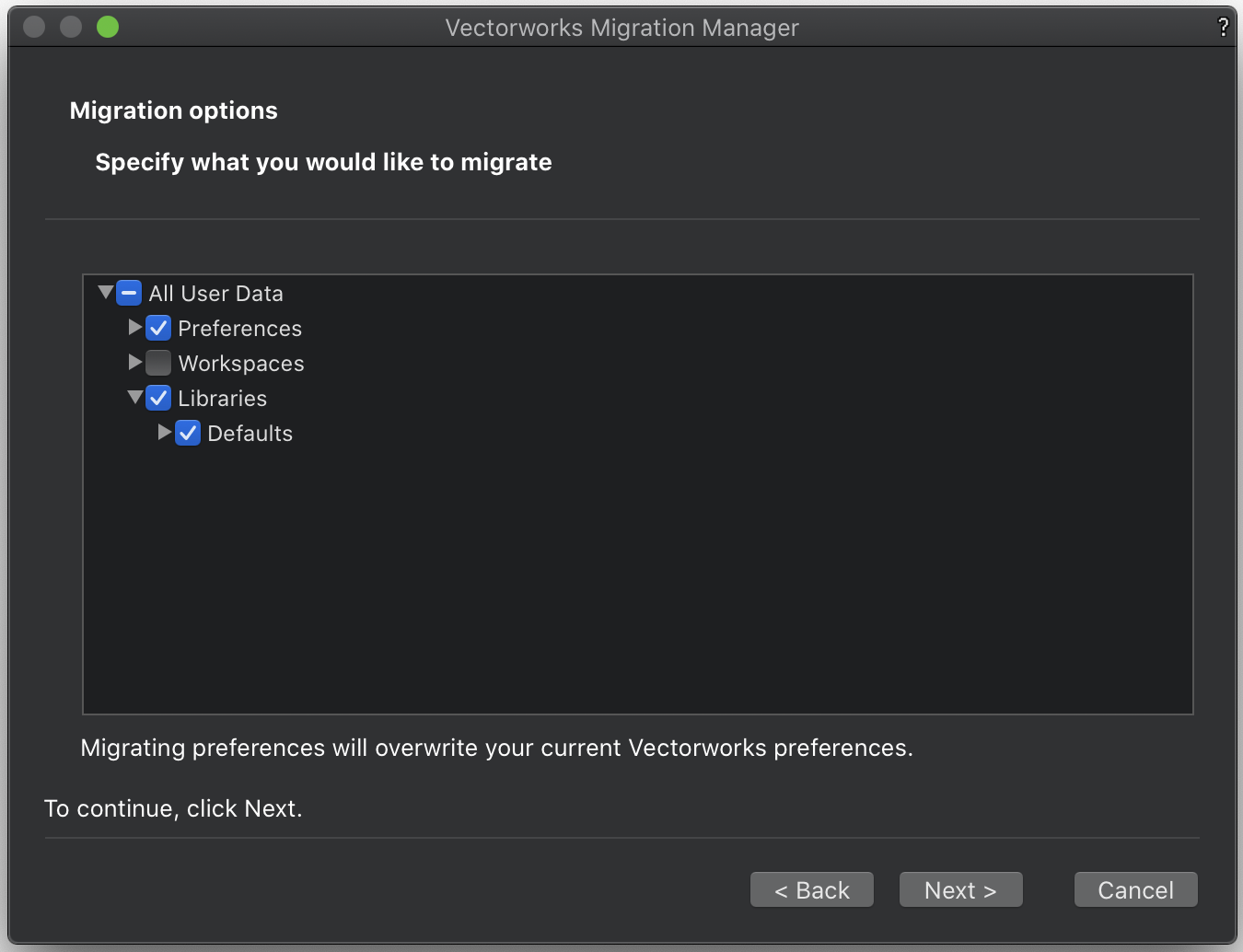The image size is (1243, 952).
Task: Select the Workspaces tree item label
Action: point(241,363)
